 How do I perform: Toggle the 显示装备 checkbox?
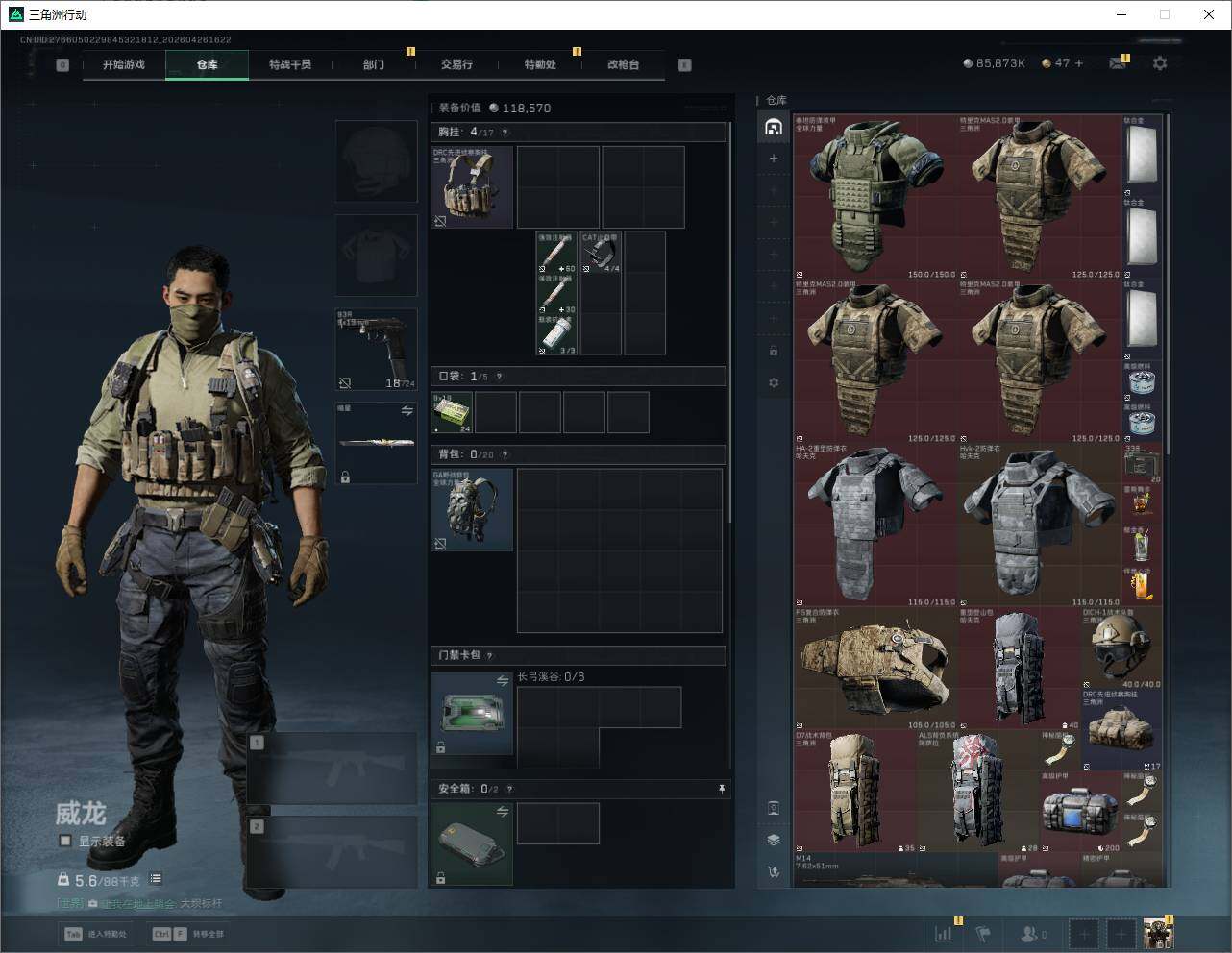point(65,841)
